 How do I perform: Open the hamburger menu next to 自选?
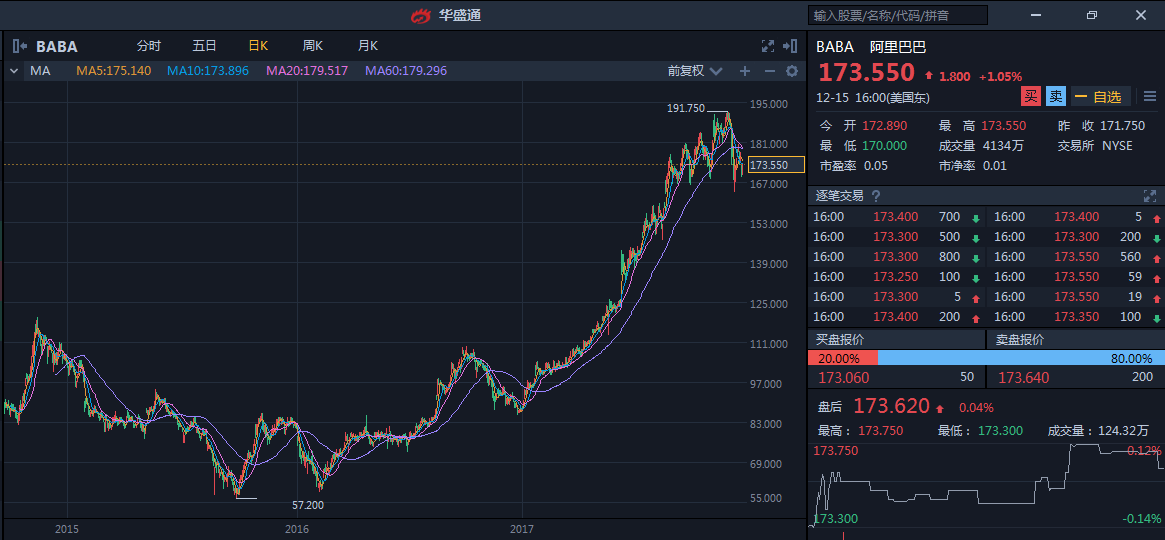(1149, 96)
